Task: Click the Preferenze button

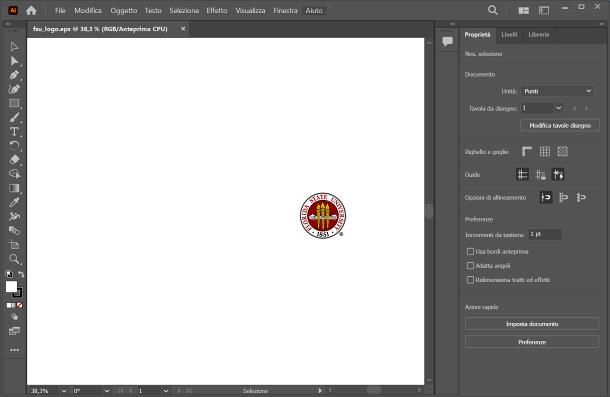Action: pyautogui.click(x=532, y=342)
